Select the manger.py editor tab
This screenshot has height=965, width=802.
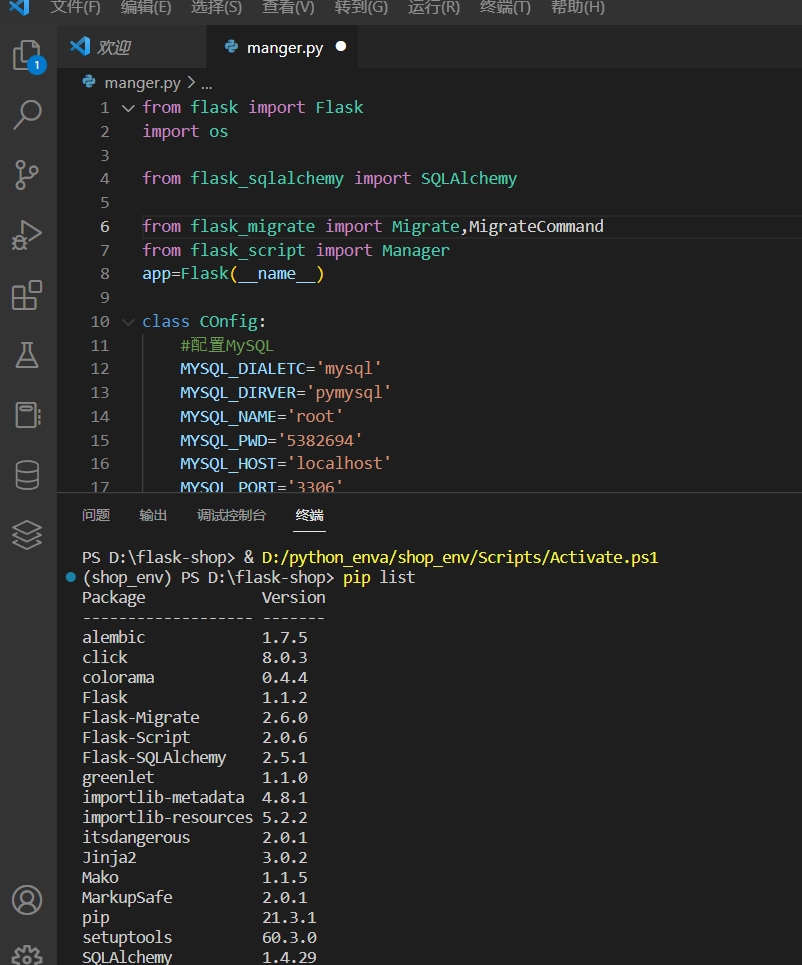pyautogui.click(x=282, y=47)
